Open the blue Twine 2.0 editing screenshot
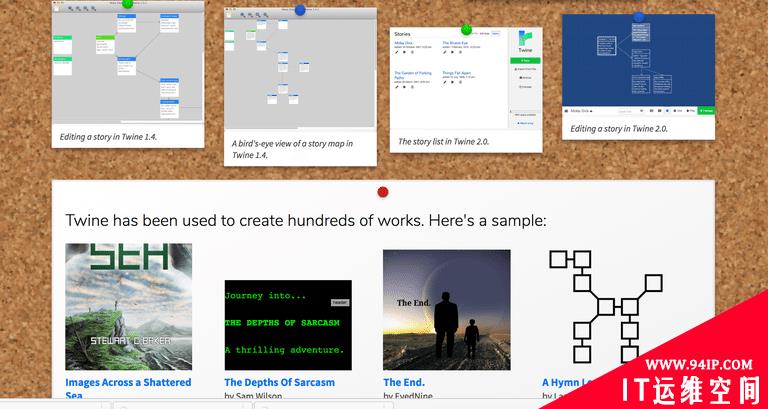The image size is (768, 409). (638, 65)
